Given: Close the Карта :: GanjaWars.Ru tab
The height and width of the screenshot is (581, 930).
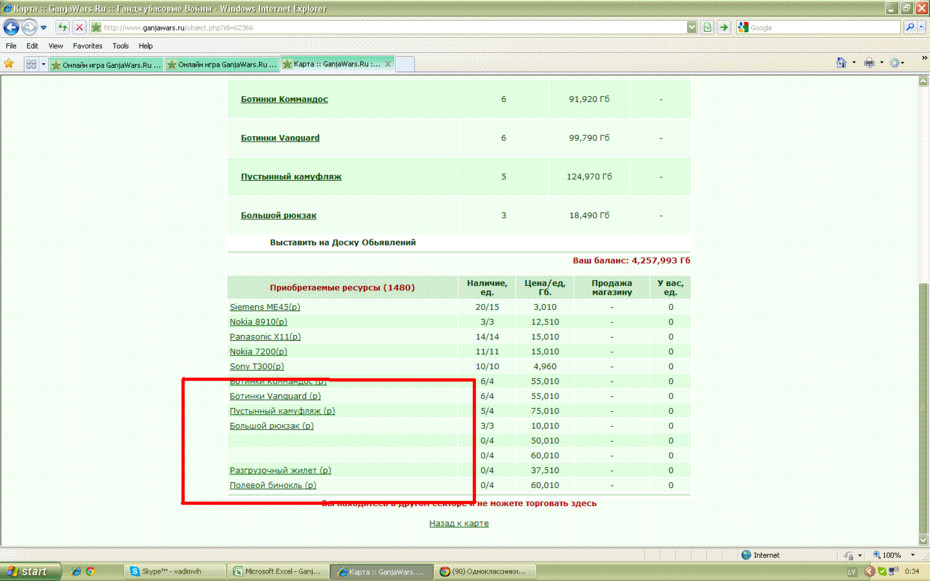Looking at the screenshot, I should [388, 64].
